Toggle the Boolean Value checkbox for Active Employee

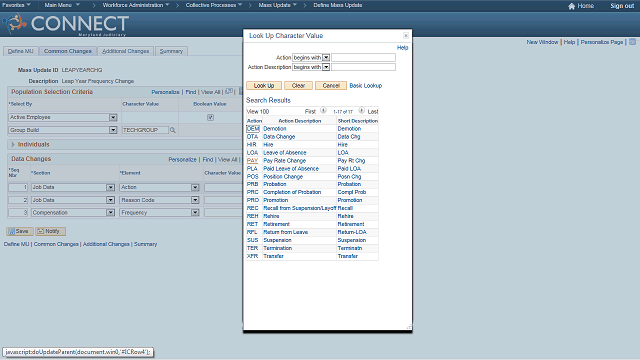210,118
